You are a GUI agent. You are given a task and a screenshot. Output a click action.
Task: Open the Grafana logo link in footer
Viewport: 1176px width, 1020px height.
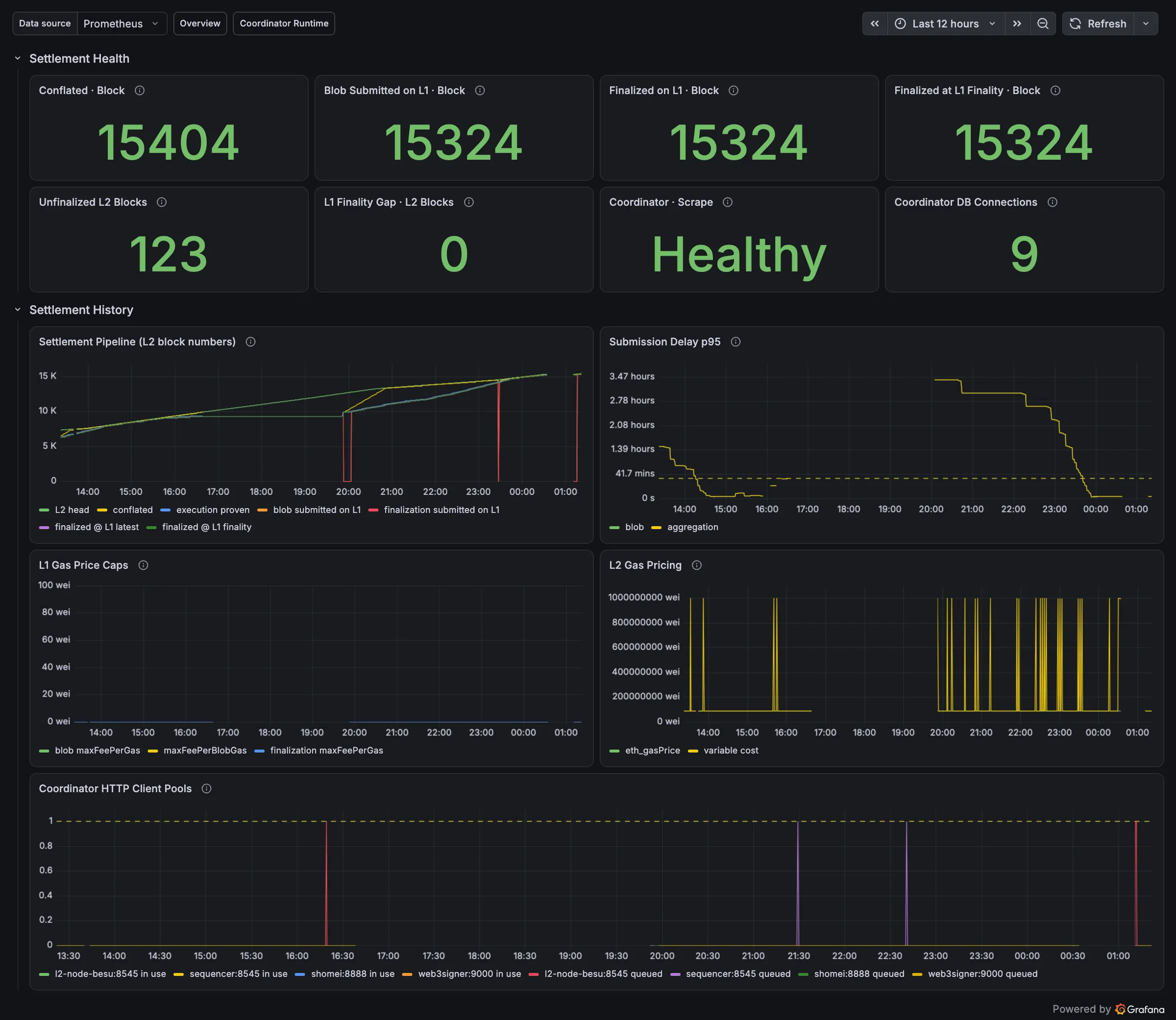[x=1140, y=1009]
